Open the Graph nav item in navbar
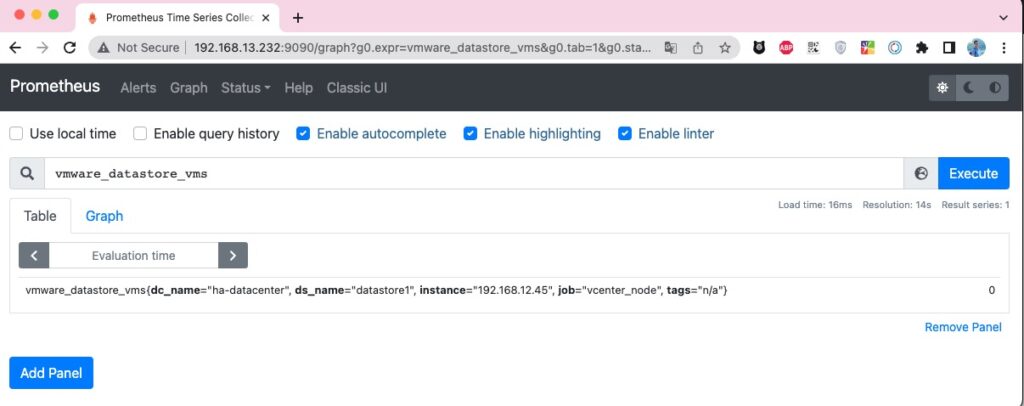 click(189, 87)
